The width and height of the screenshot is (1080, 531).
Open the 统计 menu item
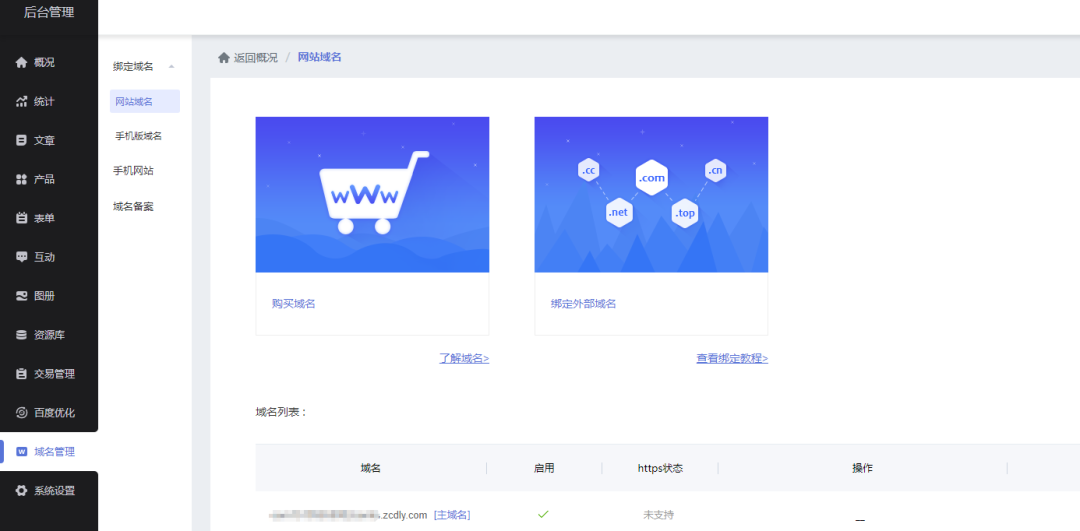pyautogui.click(x=49, y=101)
